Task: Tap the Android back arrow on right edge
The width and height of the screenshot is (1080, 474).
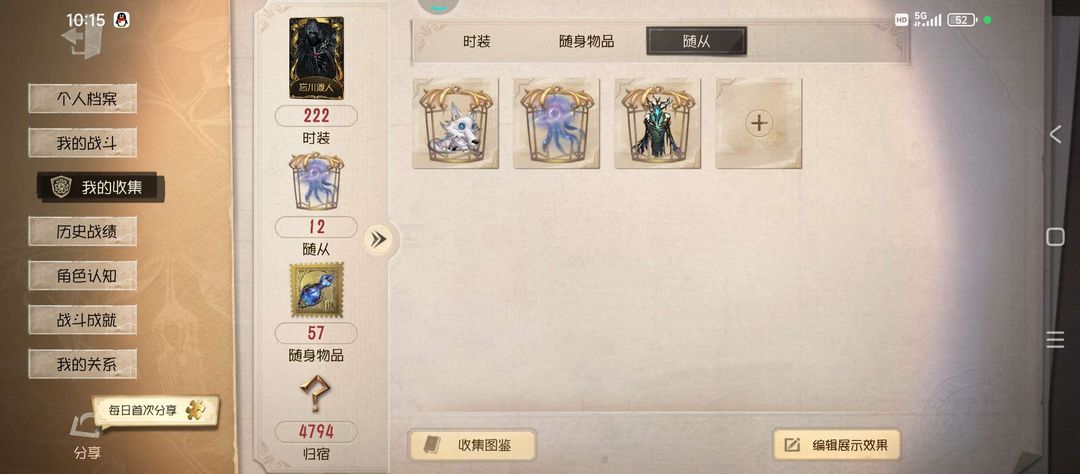Action: 1055,134
